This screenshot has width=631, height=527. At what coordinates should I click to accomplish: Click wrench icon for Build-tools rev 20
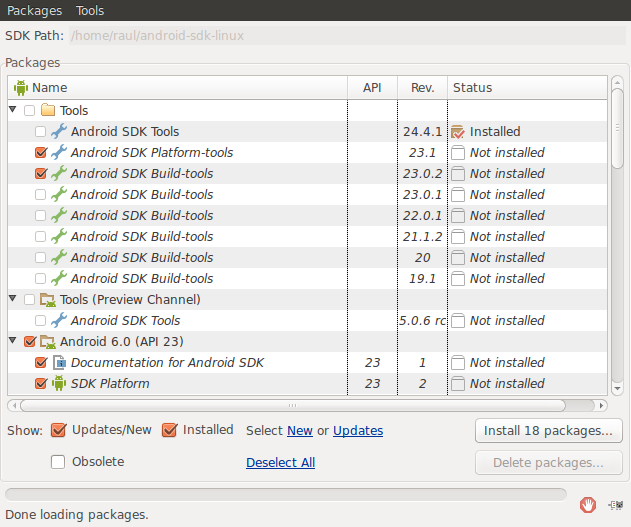click(59, 257)
